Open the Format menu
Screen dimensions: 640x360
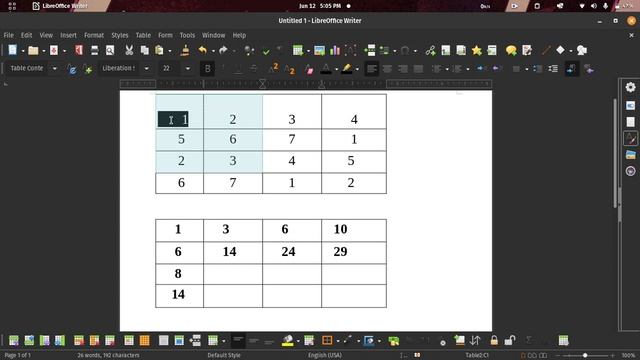pos(94,35)
